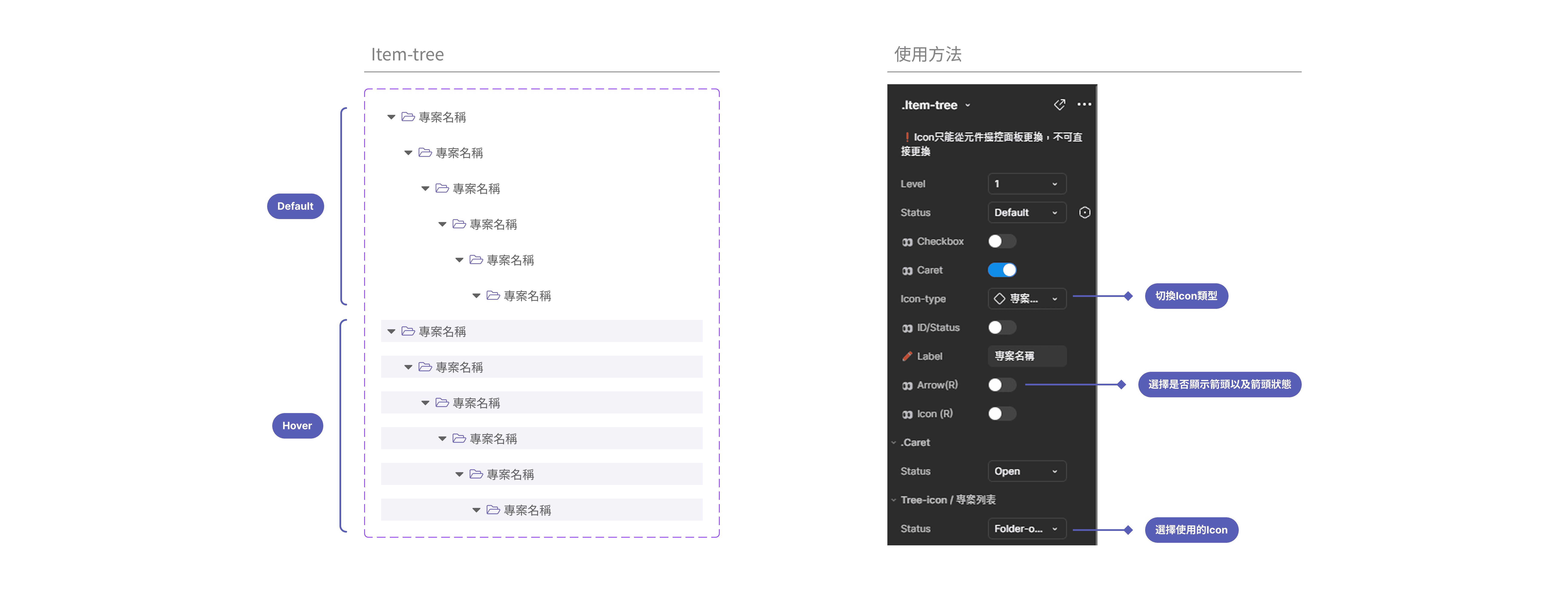Click the caret arrow in the first hover row
Viewport: 1568px width, 593px height.
391,331
